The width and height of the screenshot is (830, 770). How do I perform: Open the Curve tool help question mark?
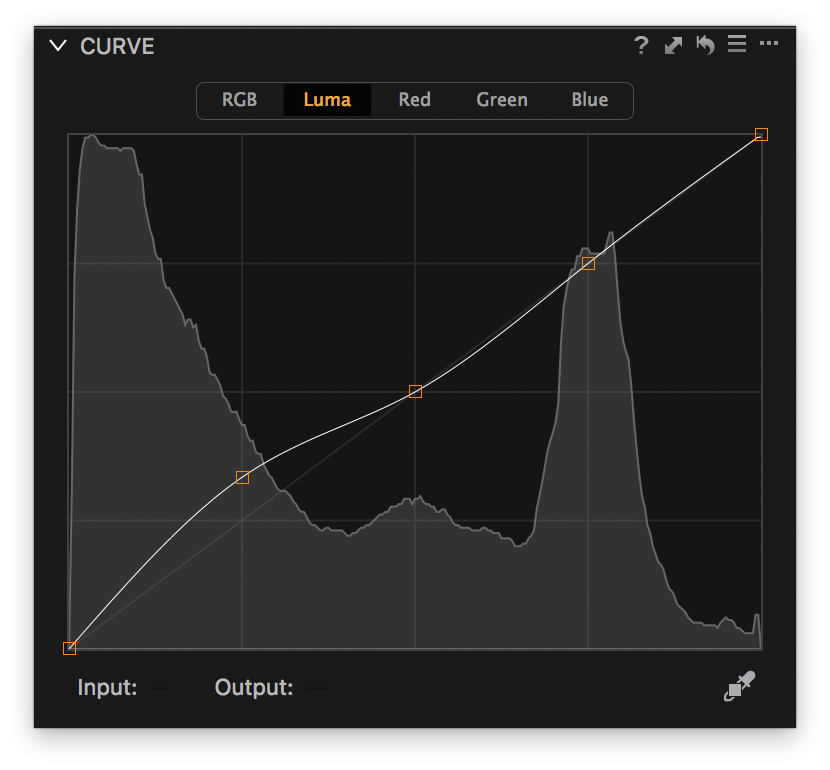click(x=641, y=46)
